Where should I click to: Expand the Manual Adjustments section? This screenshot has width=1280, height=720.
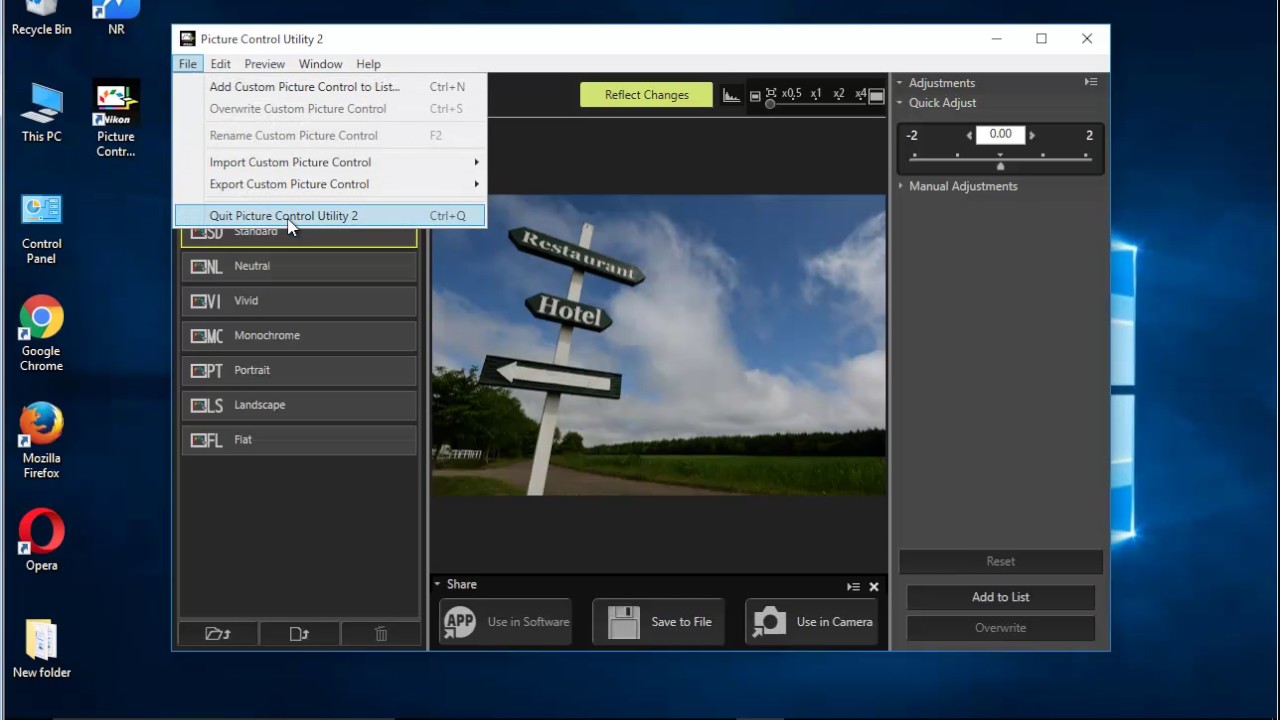pyautogui.click(x=900, y=186)
